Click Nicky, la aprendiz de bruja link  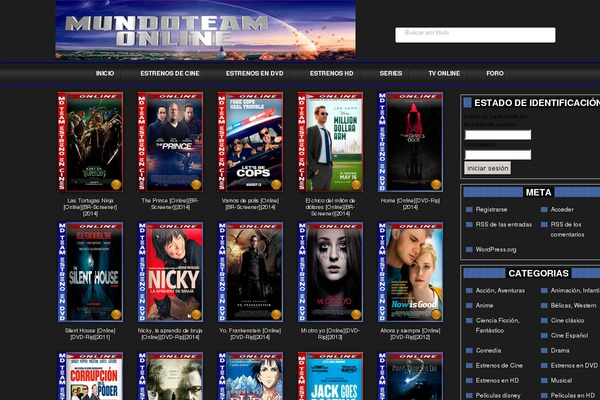(x=170, y=334)
